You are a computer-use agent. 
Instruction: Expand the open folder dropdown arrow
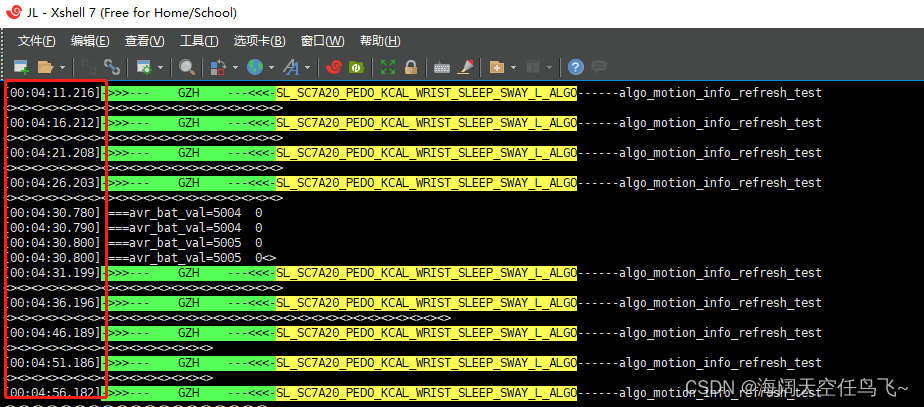coord(62,68)
